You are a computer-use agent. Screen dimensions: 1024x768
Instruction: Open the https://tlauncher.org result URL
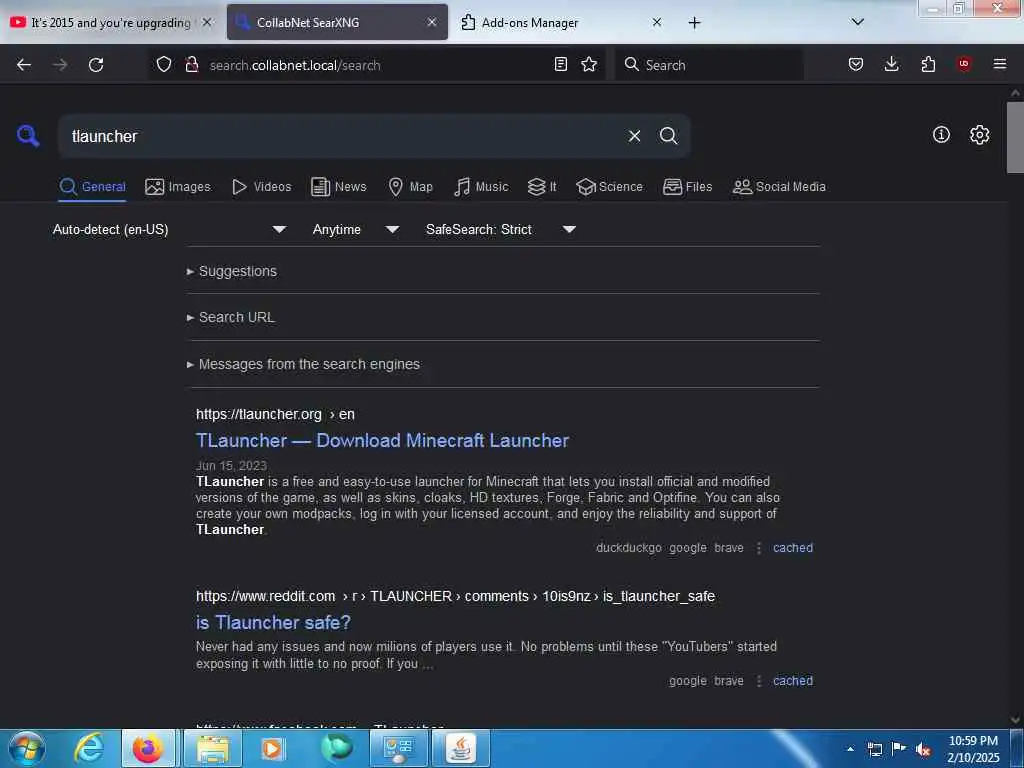[275, 414]
